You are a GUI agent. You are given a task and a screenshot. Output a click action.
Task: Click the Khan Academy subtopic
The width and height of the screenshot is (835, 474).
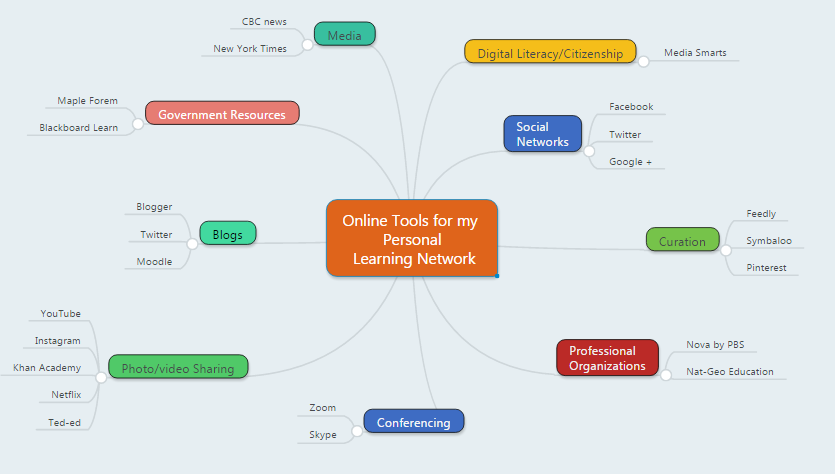pos(47,368)
